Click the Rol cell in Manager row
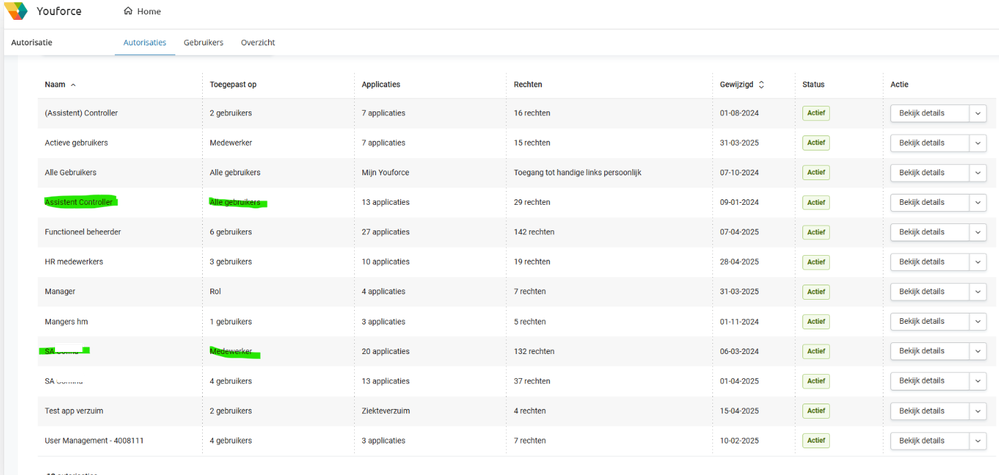 tap(215, 292)
